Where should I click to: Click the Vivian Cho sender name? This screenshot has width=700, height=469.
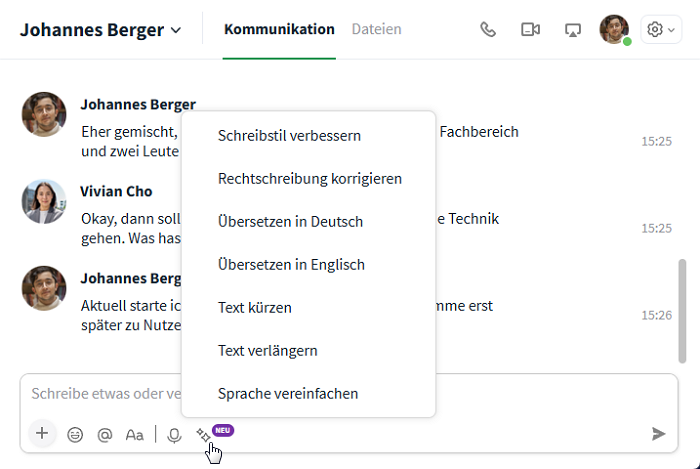pos(116,191)
